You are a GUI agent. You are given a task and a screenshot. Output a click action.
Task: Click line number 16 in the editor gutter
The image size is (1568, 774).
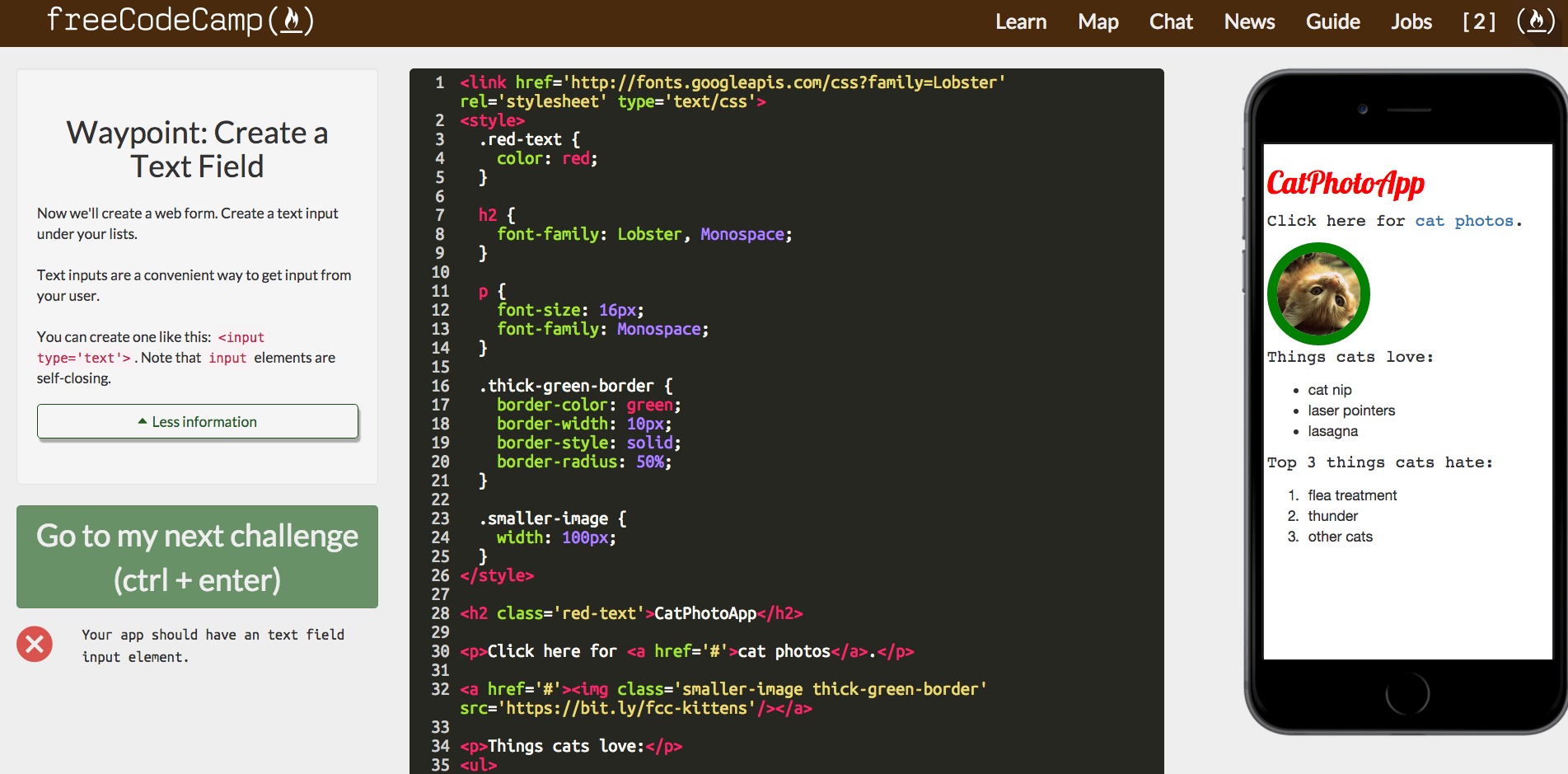441,385
